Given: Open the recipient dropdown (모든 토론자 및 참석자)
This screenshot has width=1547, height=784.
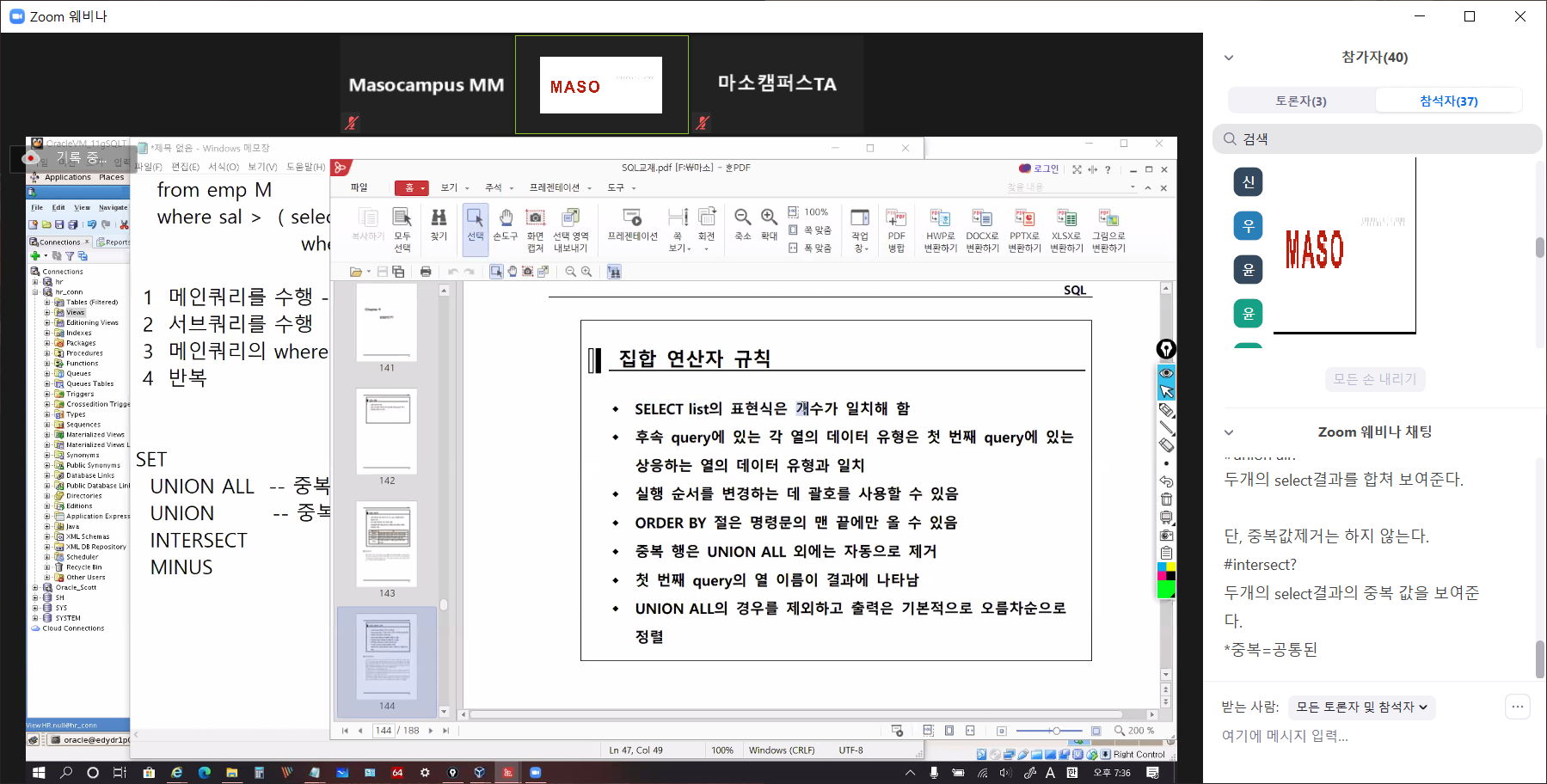Looking at the screenshot, I should click(x=1361, y=707).
